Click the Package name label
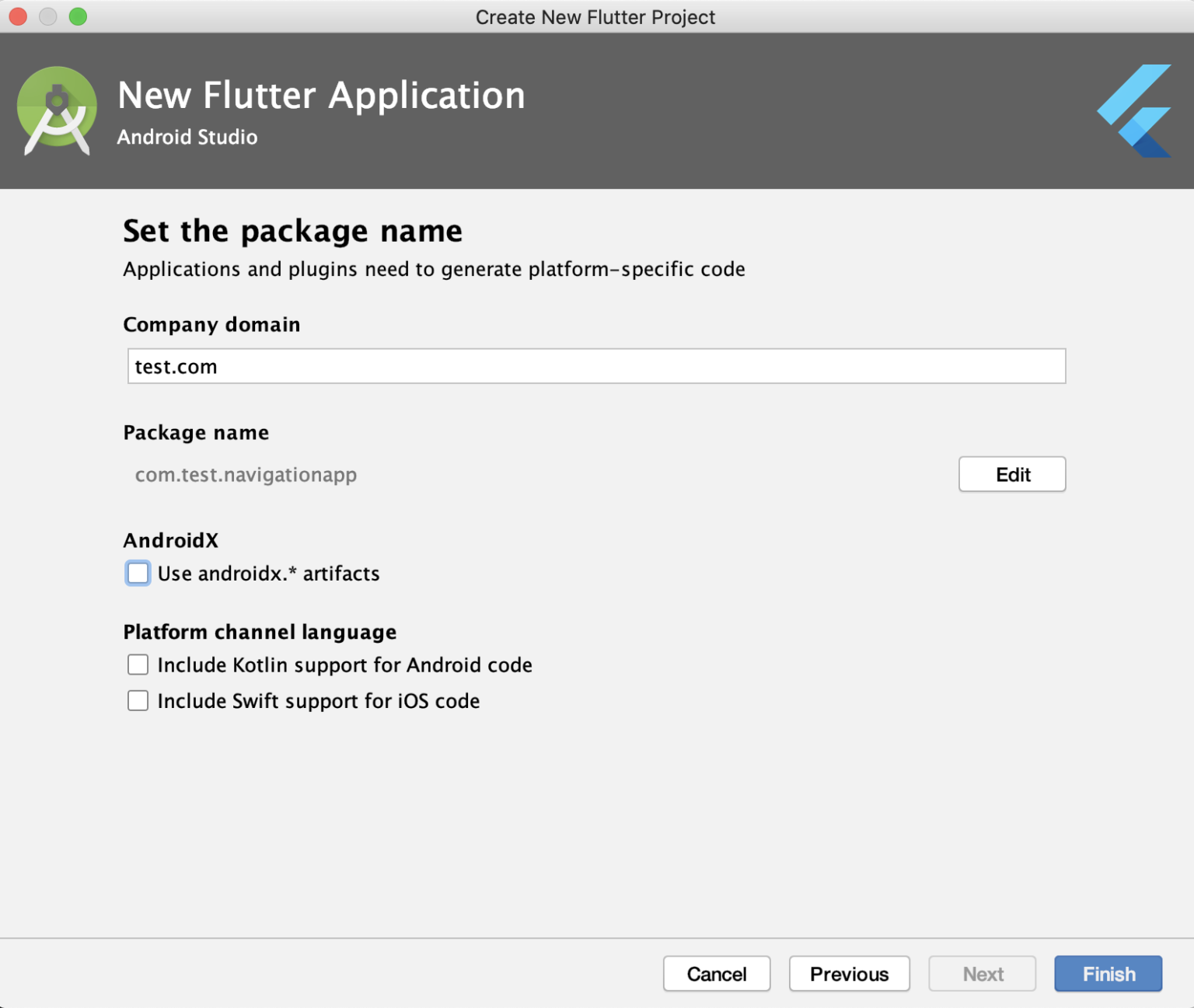Viewport: 1194px width, 1008px height. pyautogui.click(x=196, y=432)
